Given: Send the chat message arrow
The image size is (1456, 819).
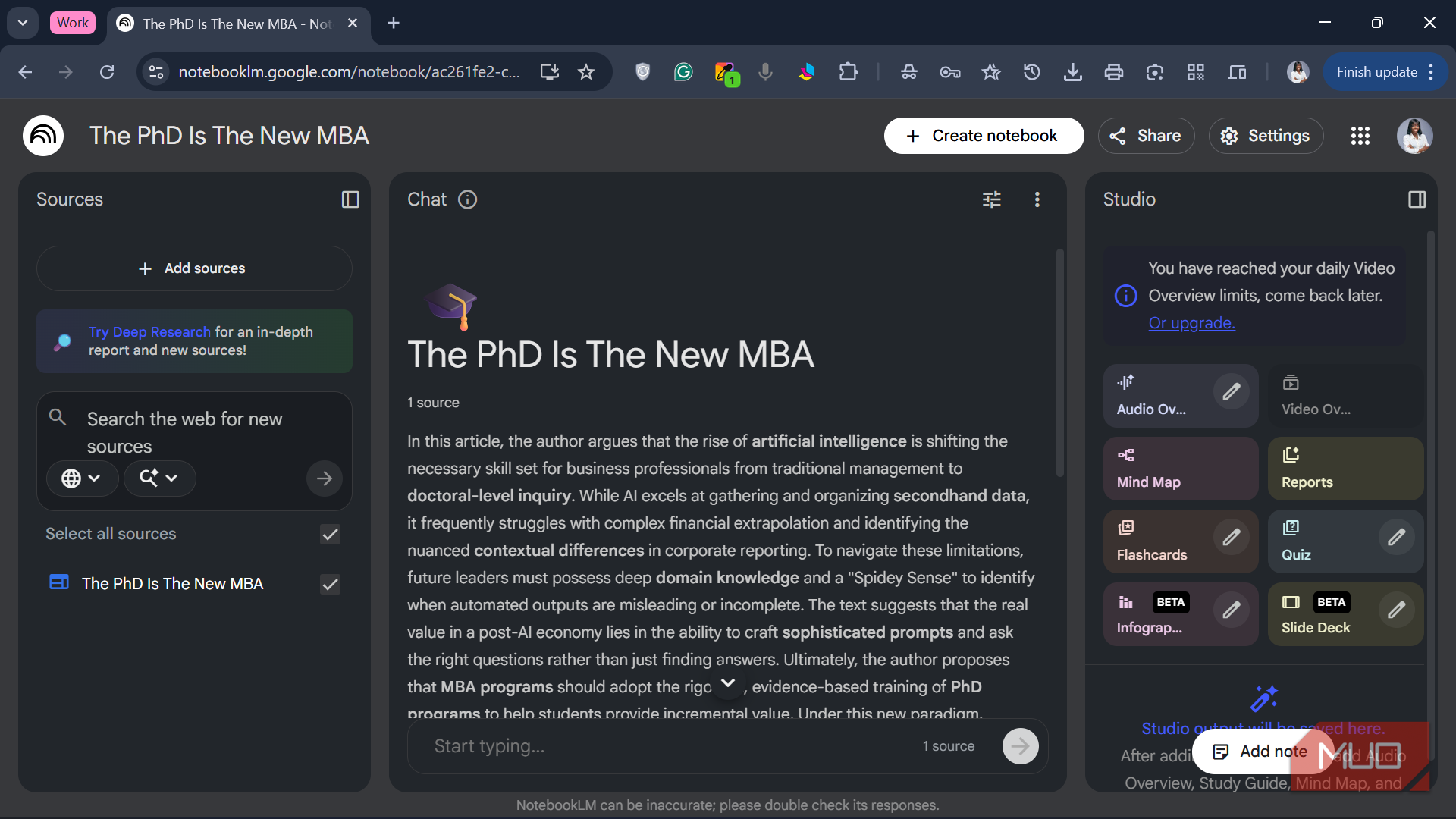Looking at the screenshot, I should click(x=1021, y=746).
